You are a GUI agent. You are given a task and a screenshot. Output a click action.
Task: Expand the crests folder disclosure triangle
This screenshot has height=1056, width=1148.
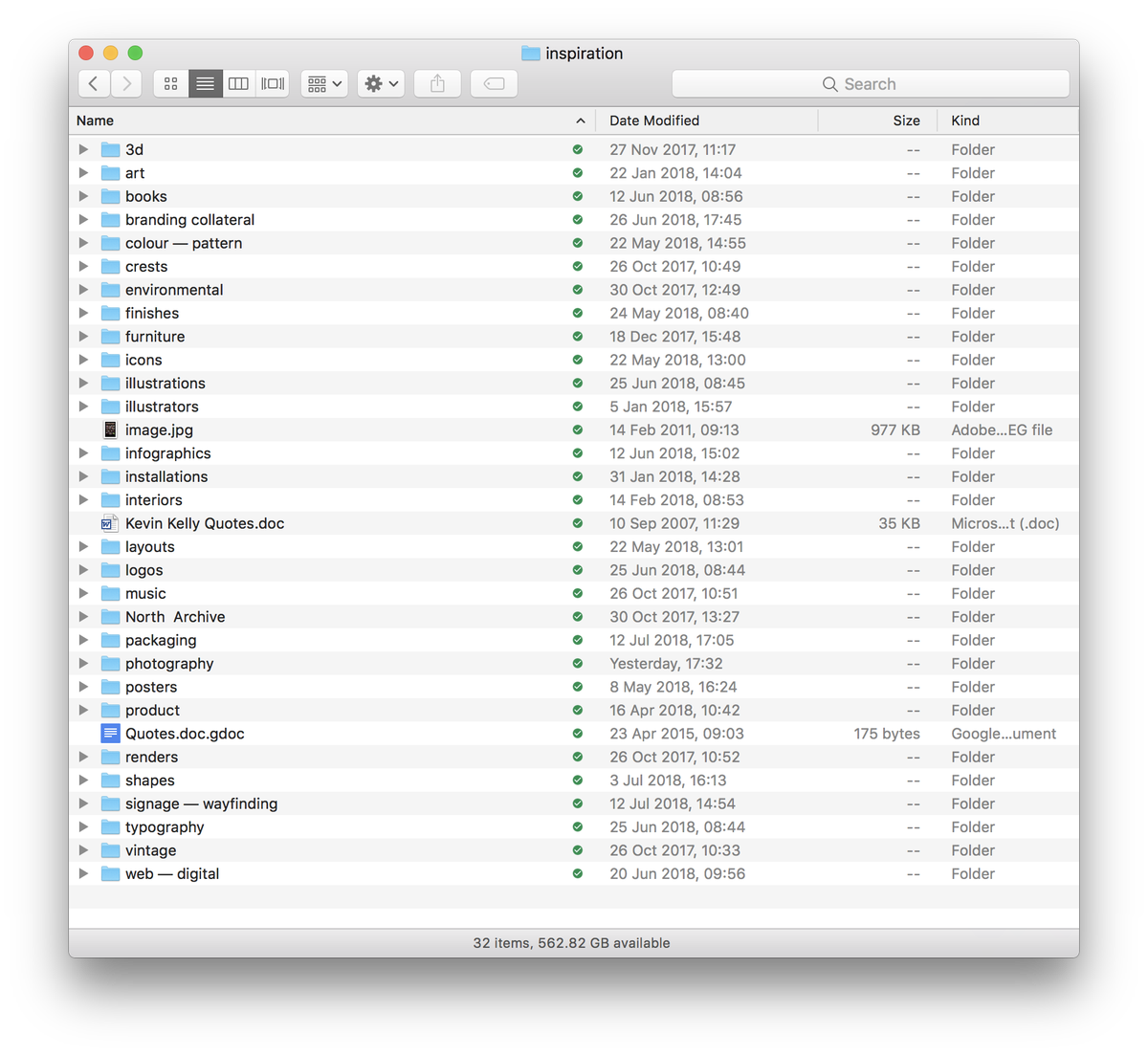[x=83, y=267]
